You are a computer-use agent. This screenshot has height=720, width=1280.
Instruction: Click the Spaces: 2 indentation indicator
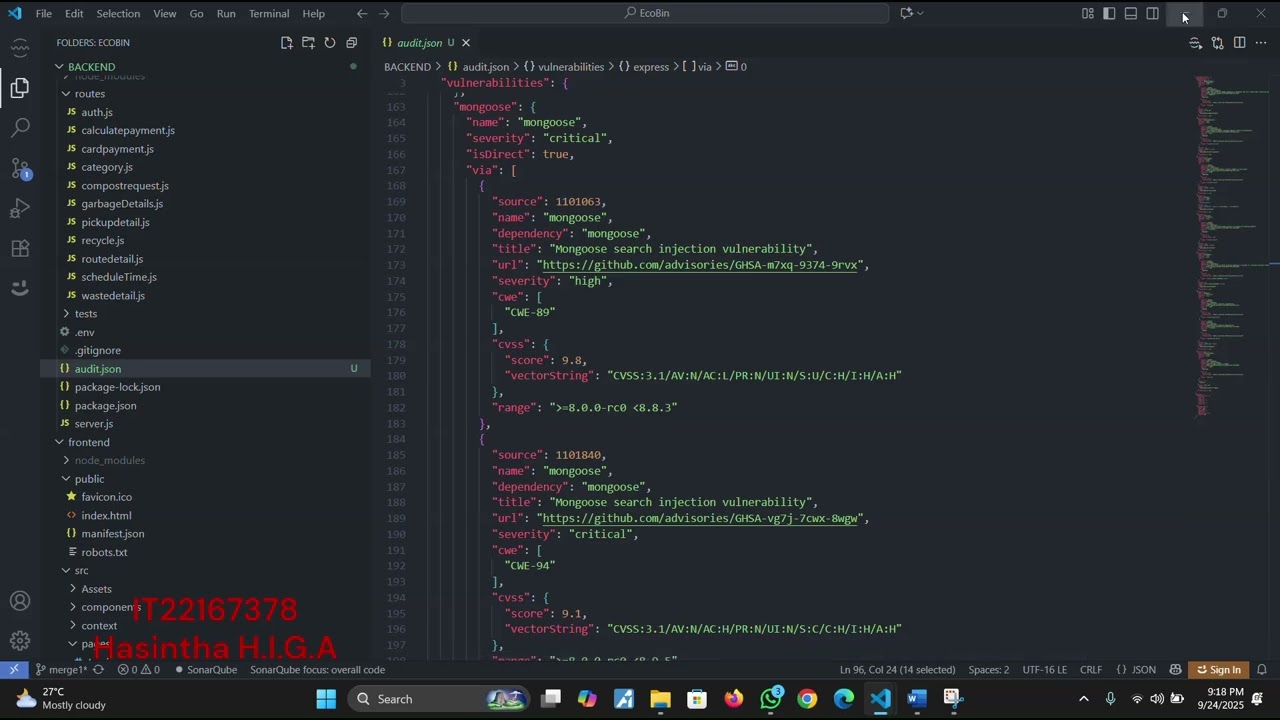(x=988, y=670)
